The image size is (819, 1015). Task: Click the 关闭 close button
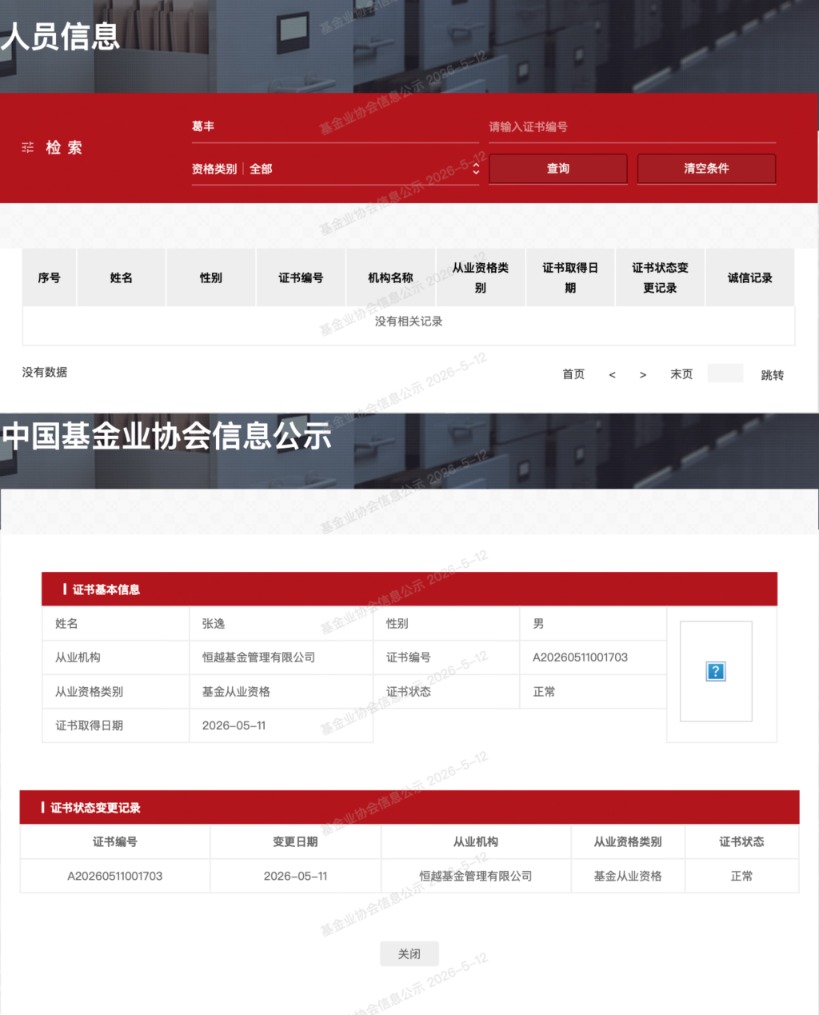pos(409,954)
